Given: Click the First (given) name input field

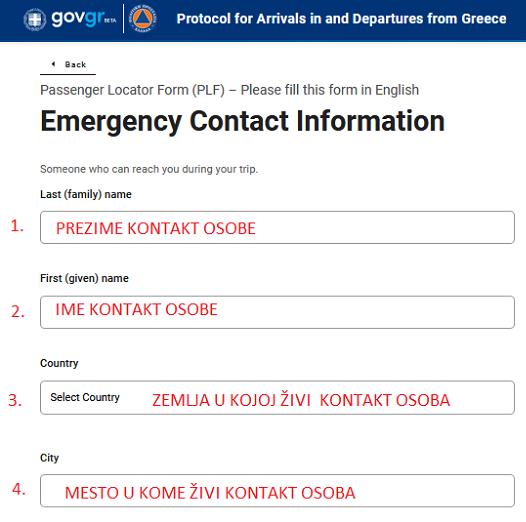Looking at the screenshot, I should click(x=277, y=312).
